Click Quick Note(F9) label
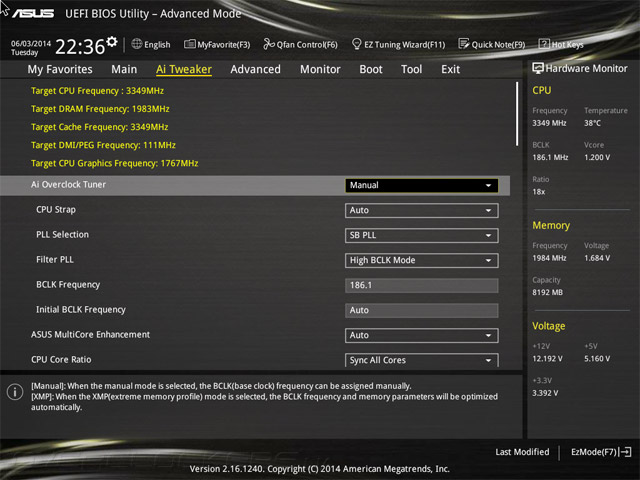This screenshot has width=640, height=480. tap(498, 44)
